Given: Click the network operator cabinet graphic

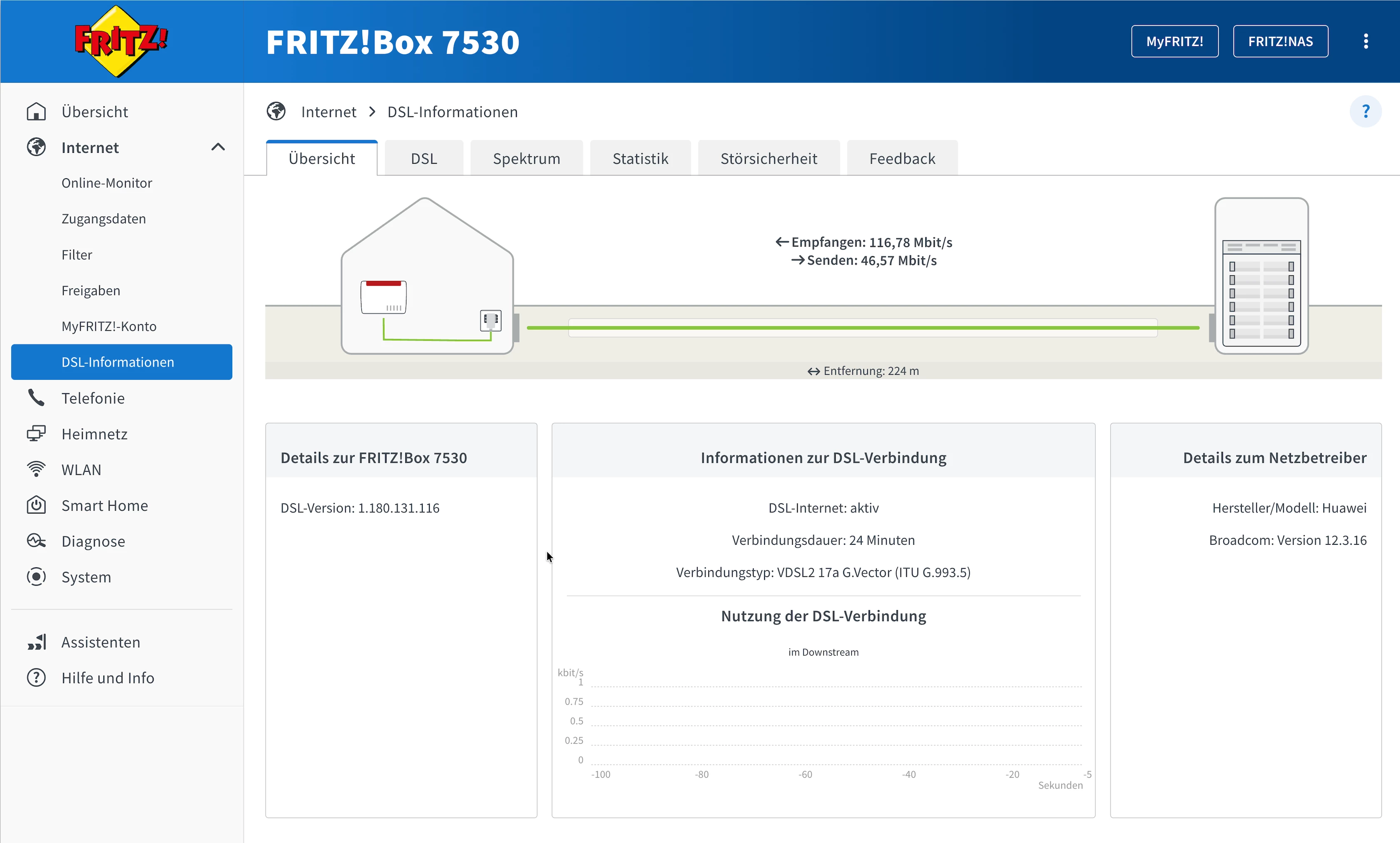Looking at the screenshot, I should tap(1261, 276).
